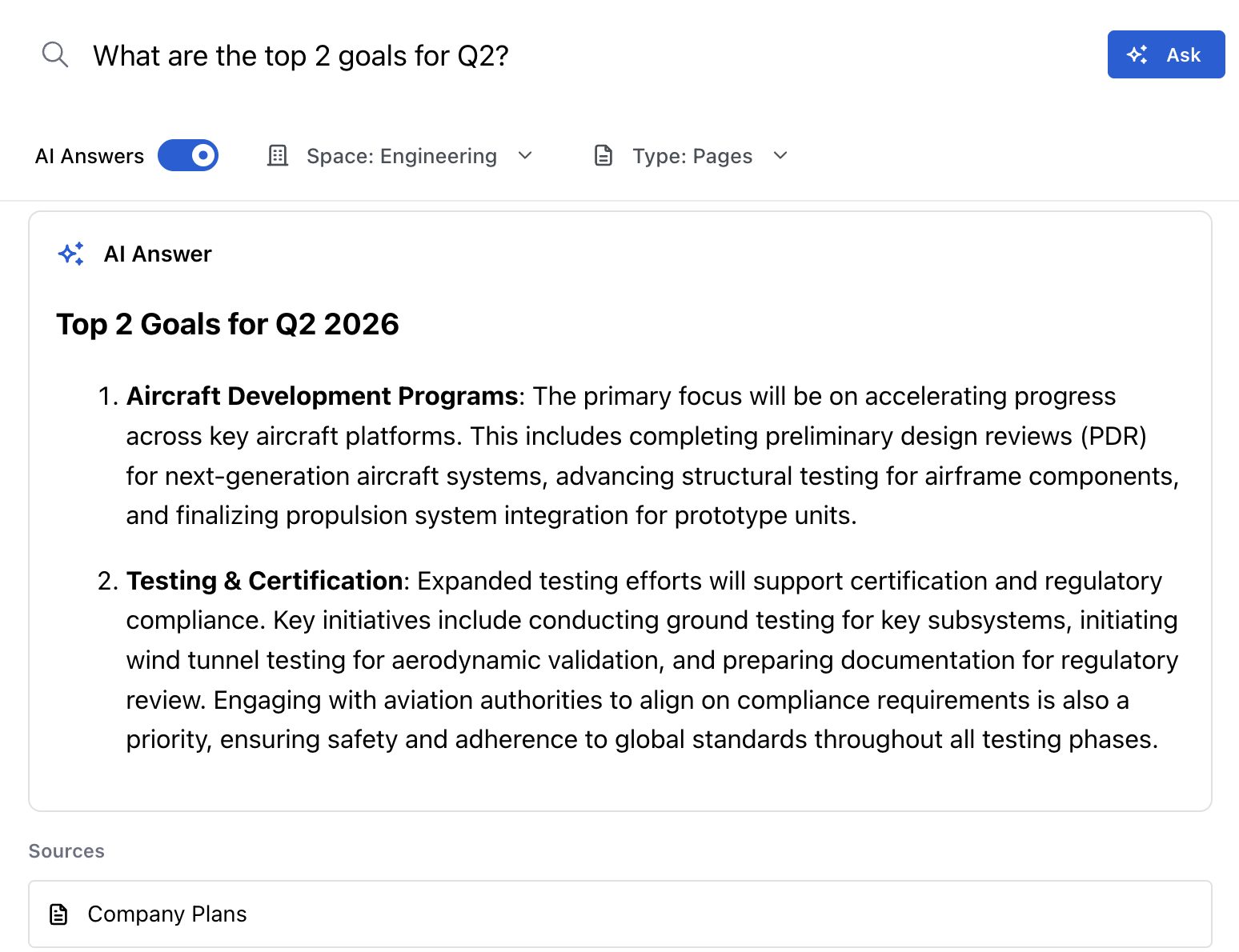Open the Company Plans source

tap(167, 914)
